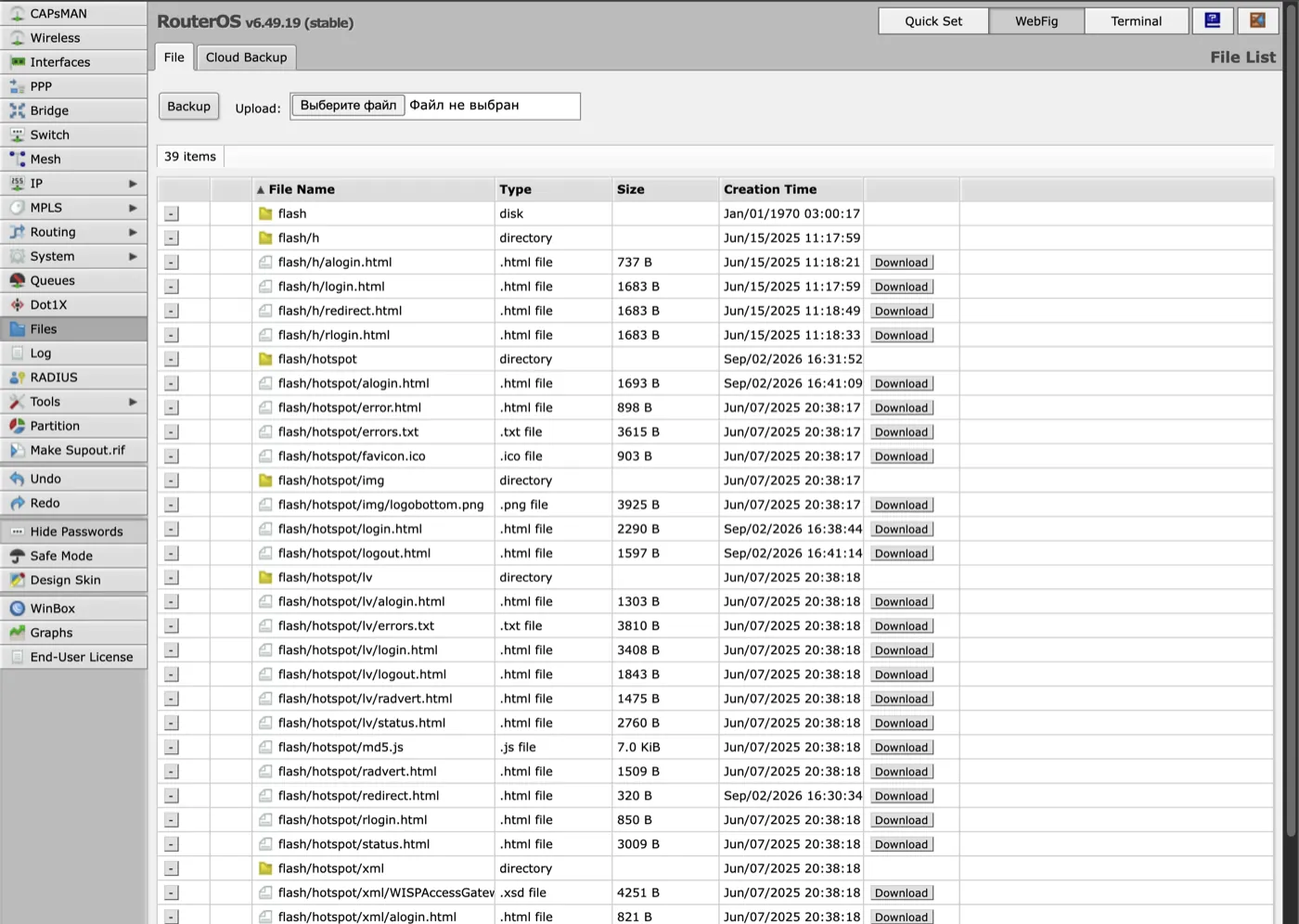Expand the IP submenu
Screen dimensions: 1299x924
click(133, 184)
